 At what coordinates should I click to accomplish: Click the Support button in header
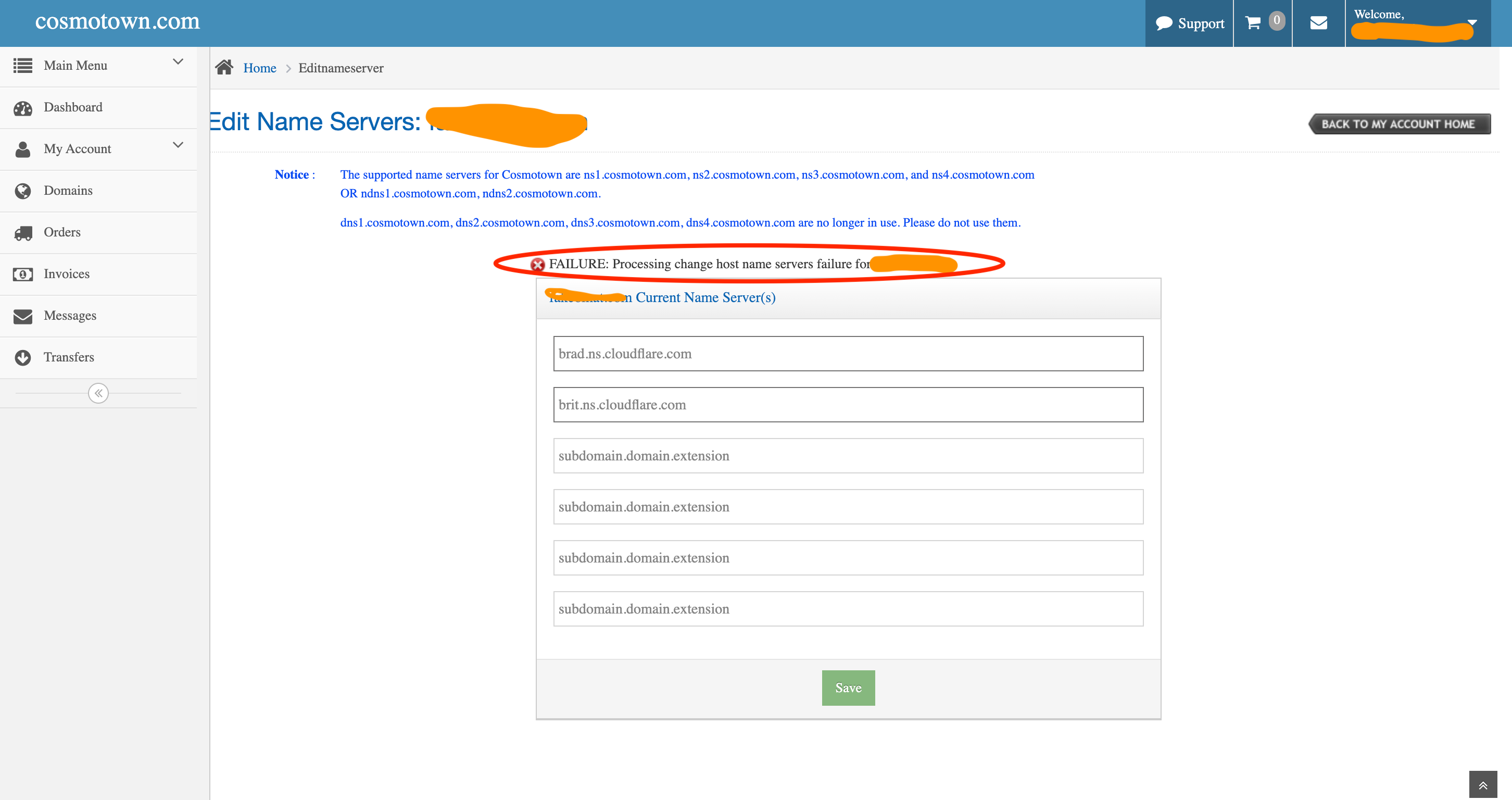click(1190, 23)
